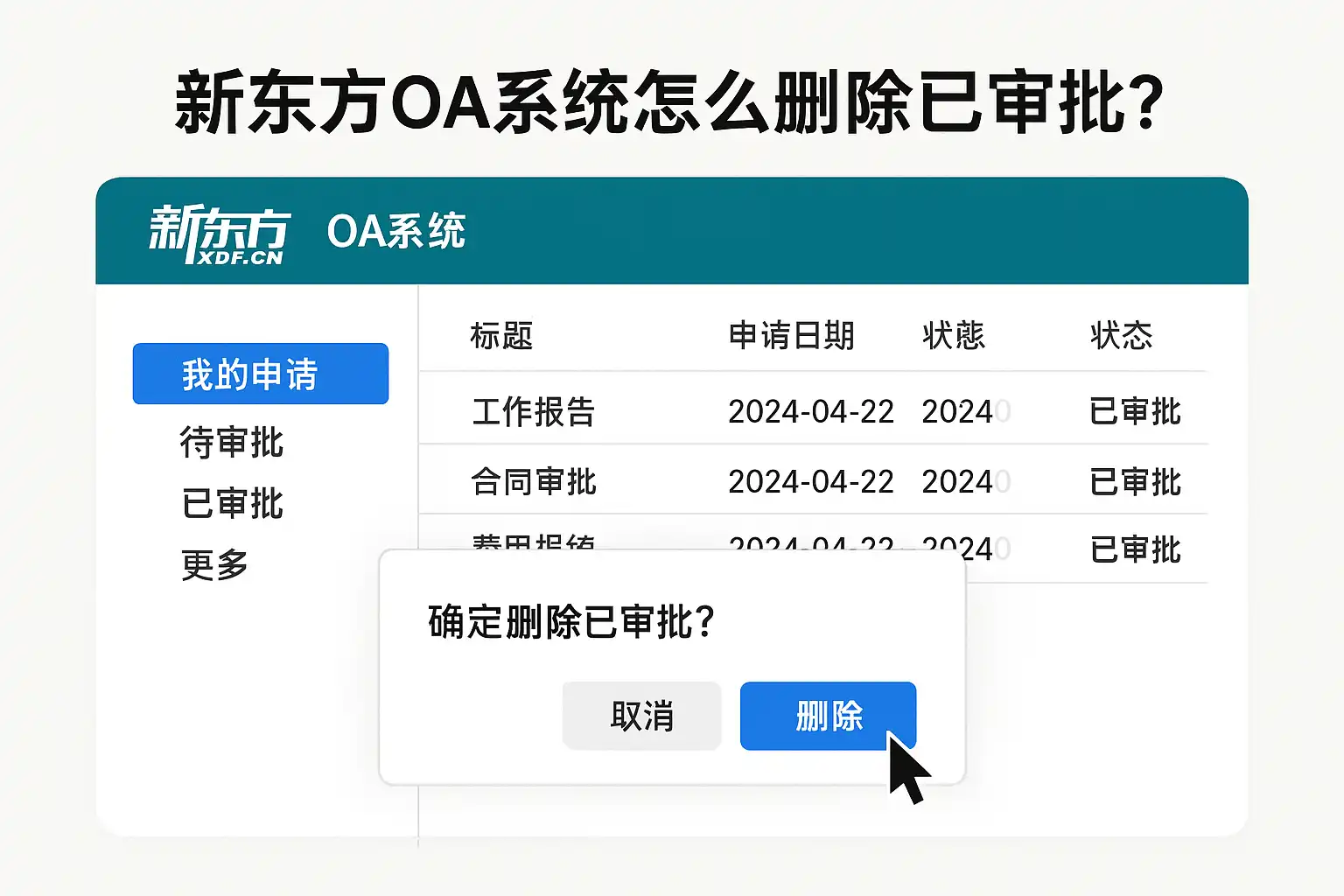Viewport: 1344px width, 896px height.
Task: Confirm with the blue 删除 button
Action: point(828,716)
